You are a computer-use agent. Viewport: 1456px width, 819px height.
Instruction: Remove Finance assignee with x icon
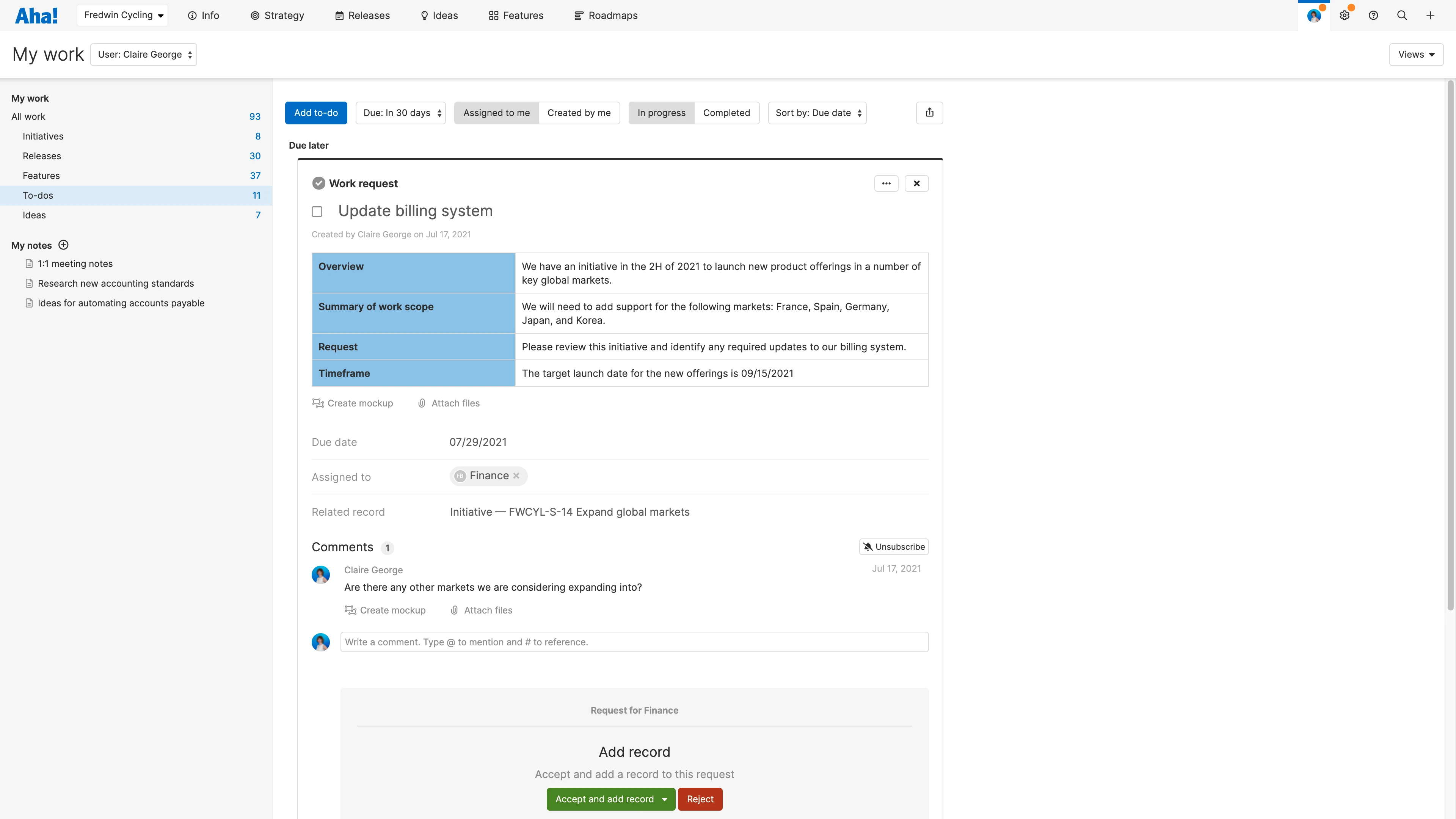pos(516,476)
